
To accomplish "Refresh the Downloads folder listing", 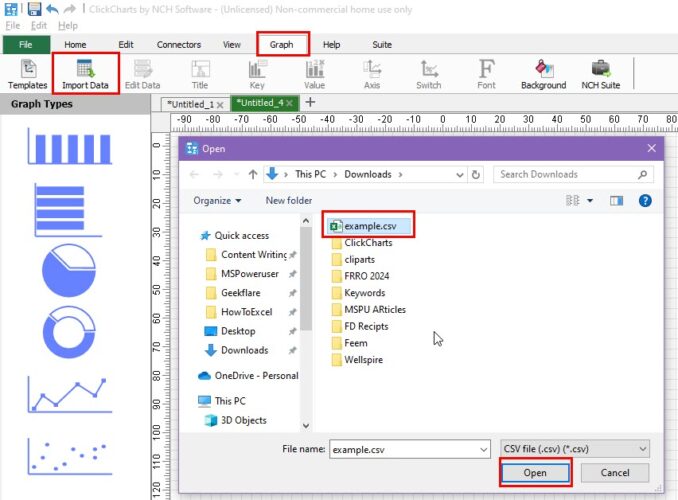I will coord(476,175).
